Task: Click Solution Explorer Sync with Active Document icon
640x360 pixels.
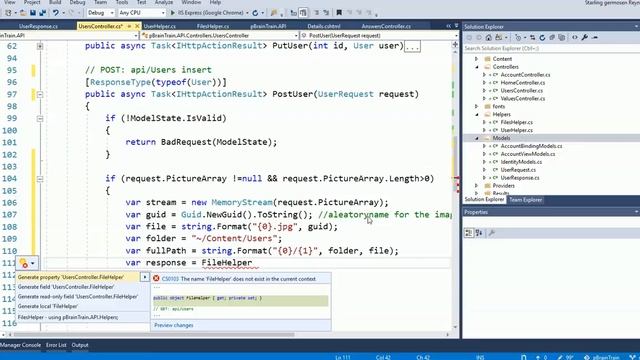Action: (533, 38)
